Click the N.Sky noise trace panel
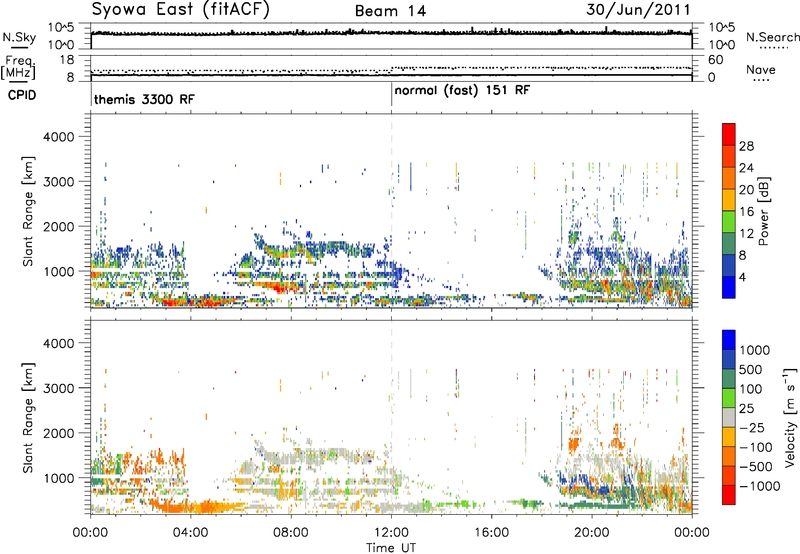Viewport: 800px width, 554px height. click(391, 36)
